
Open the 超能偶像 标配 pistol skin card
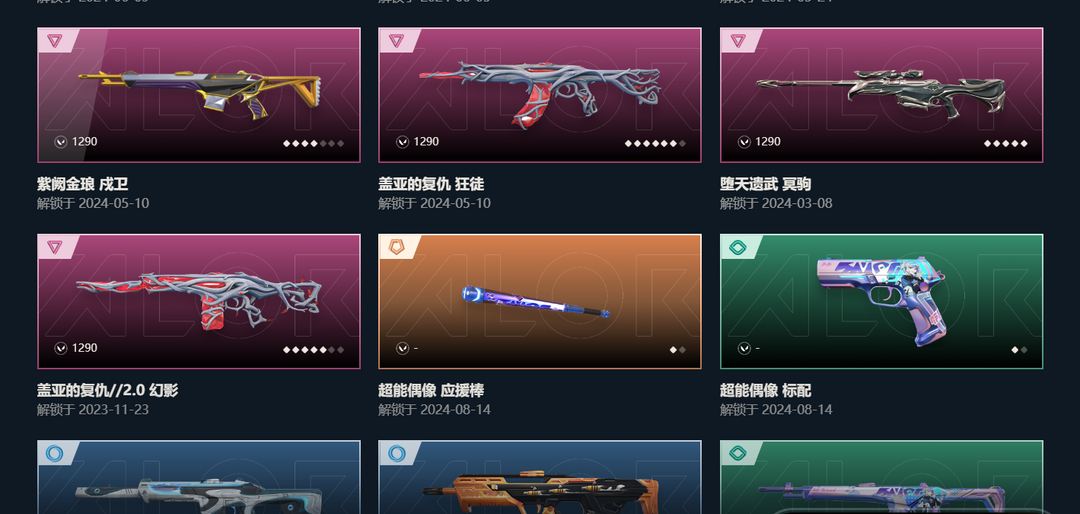coord(882,302)
